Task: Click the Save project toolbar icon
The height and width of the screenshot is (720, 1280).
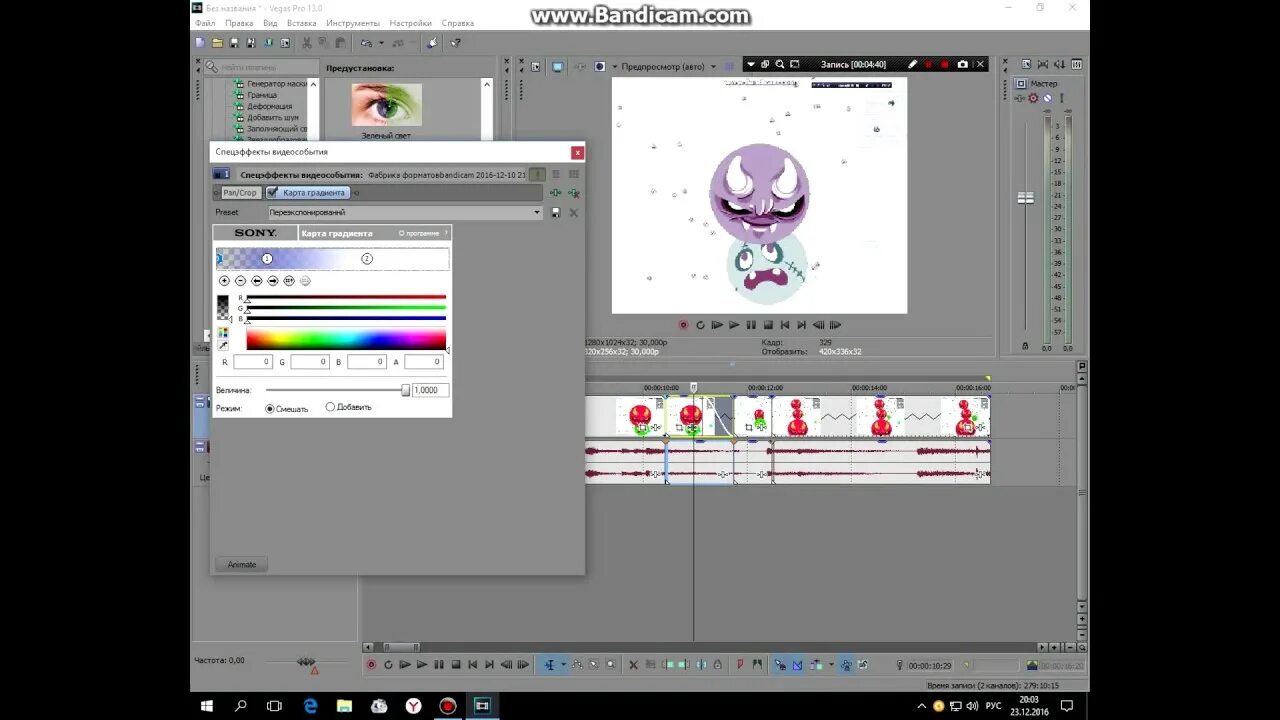Action: (234, 43)
